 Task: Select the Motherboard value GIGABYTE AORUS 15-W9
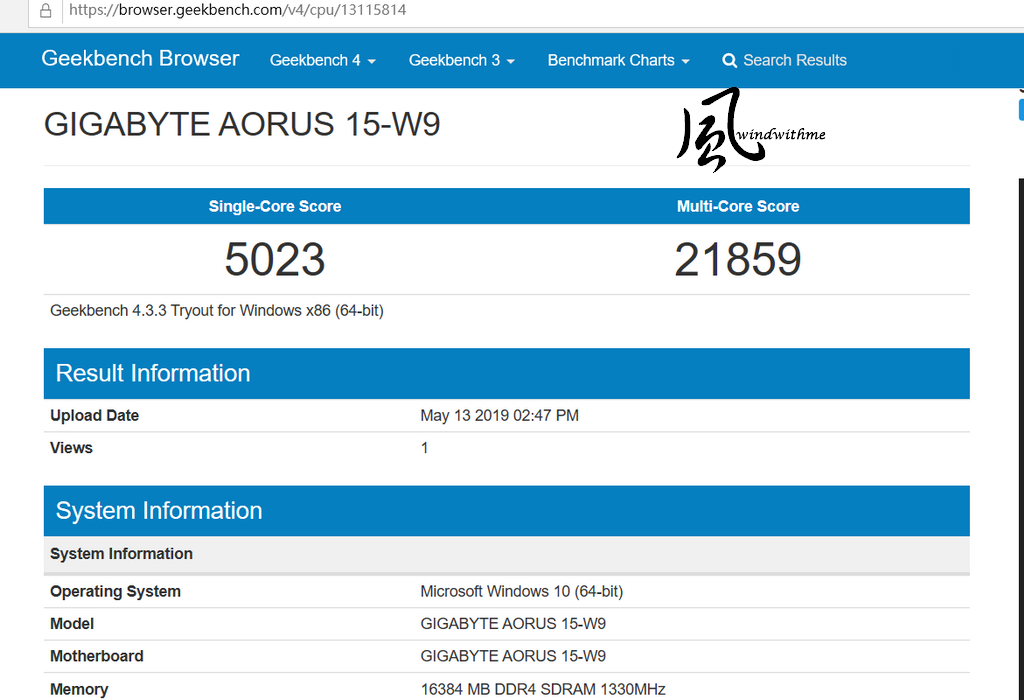tap(513, 656)
